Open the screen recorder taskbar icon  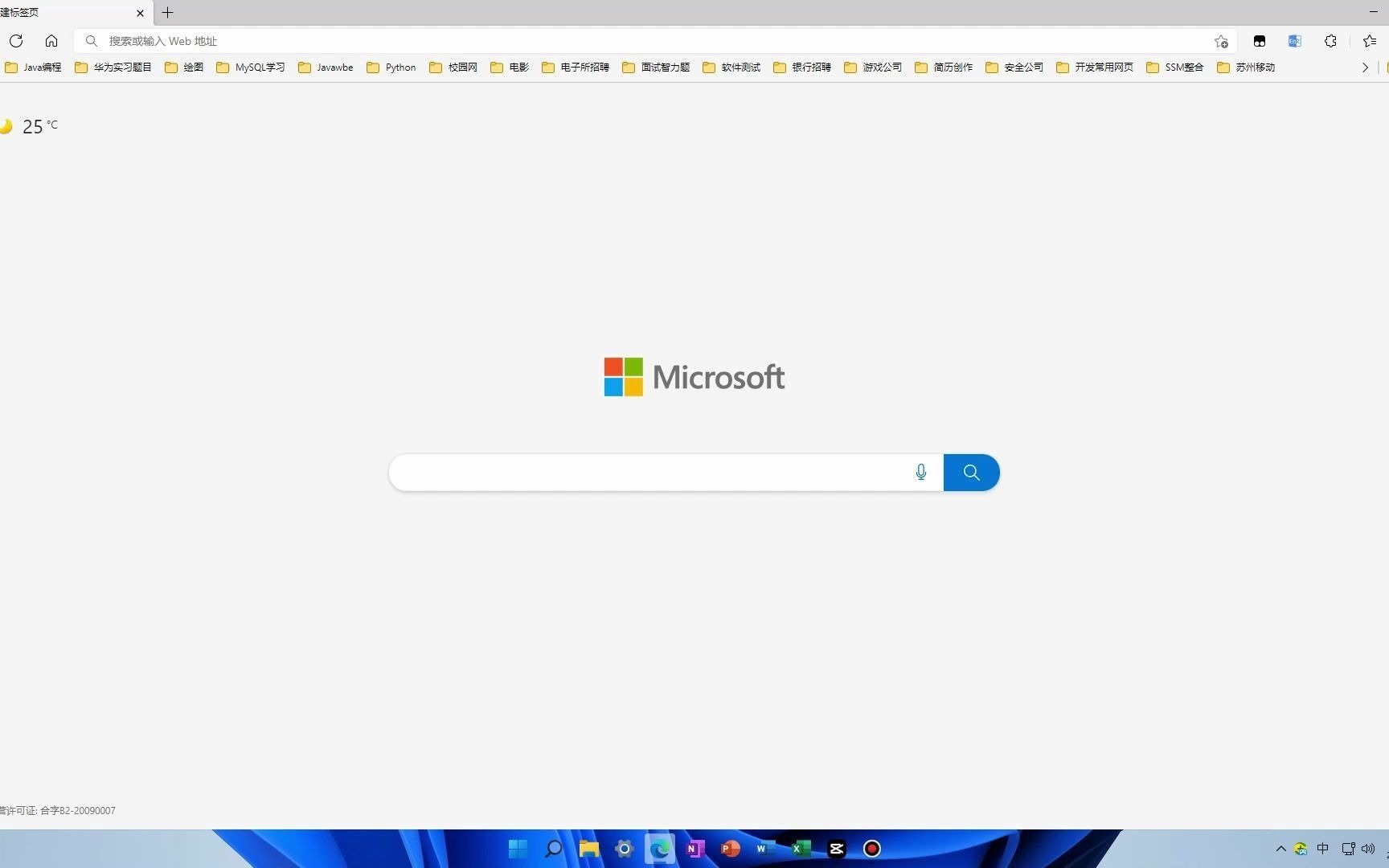[872, 849]
